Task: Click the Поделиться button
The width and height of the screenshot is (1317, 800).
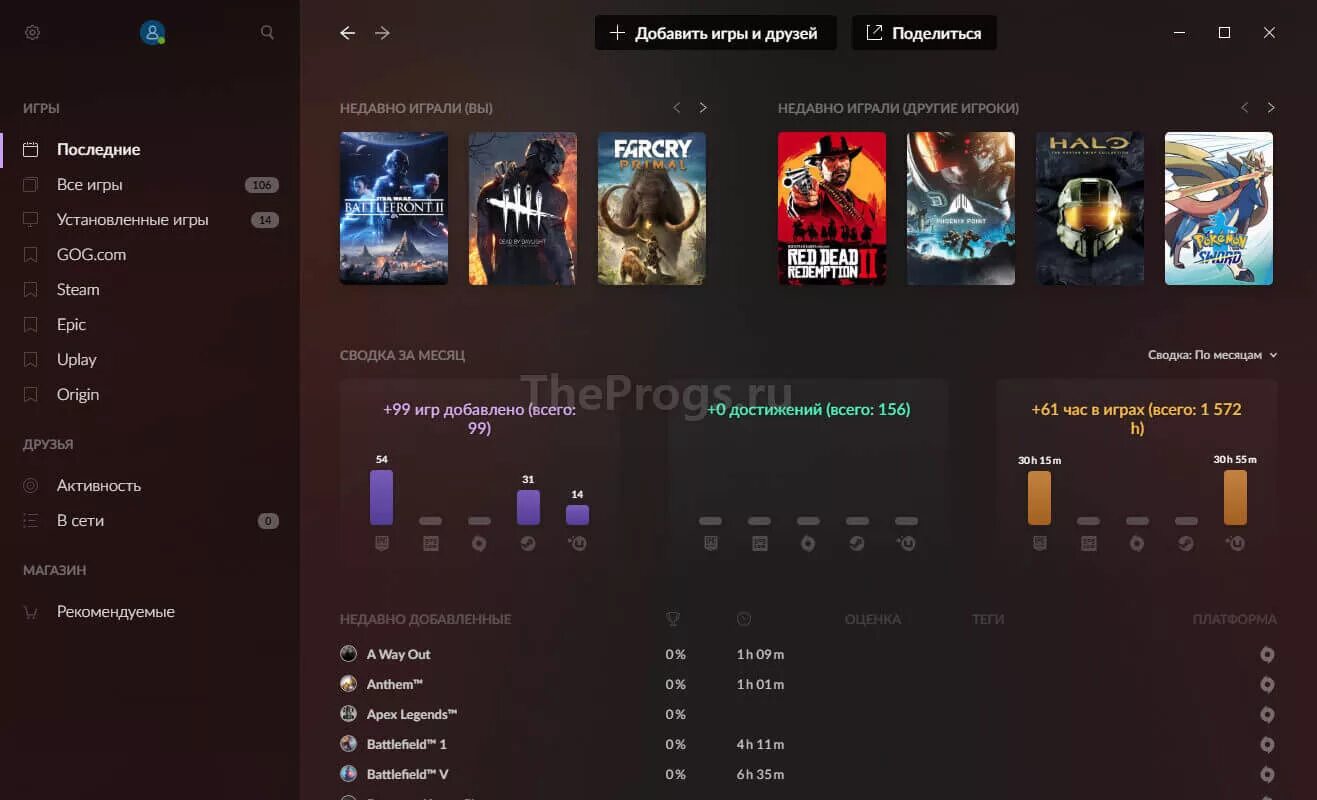Action: [924, 33]
